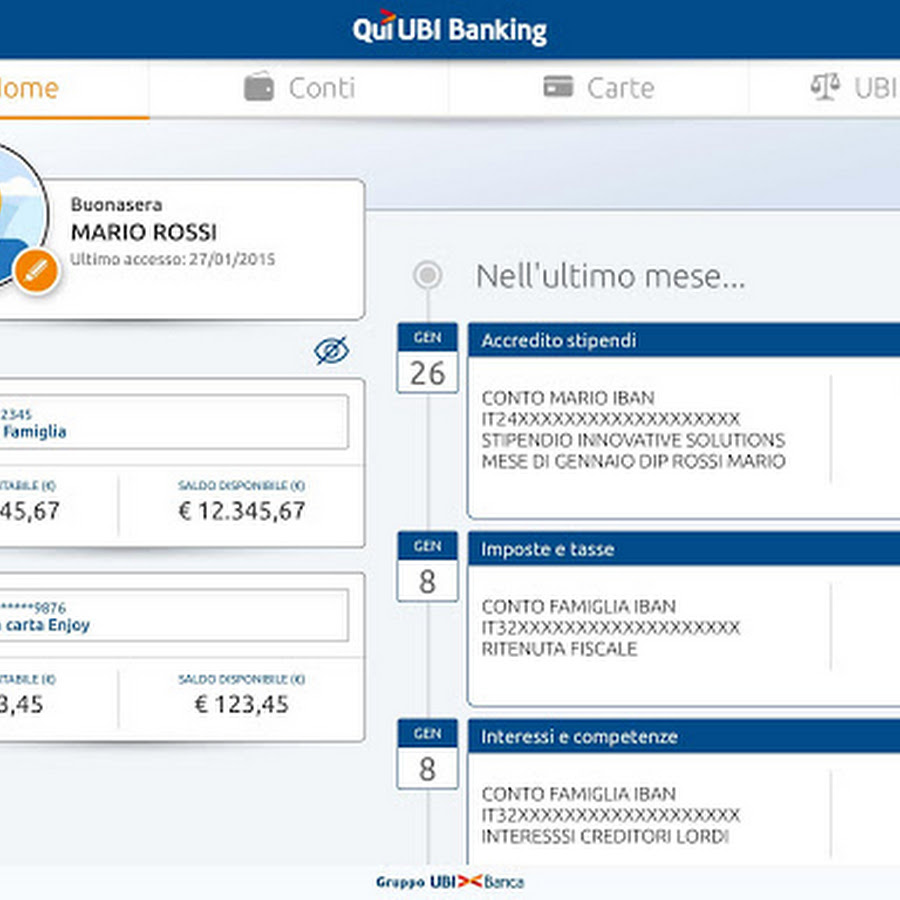
Task: Click SALDO DISPONIBILE label above € 12.345,67
Action: pyautogui.click(x=242, y=486)
